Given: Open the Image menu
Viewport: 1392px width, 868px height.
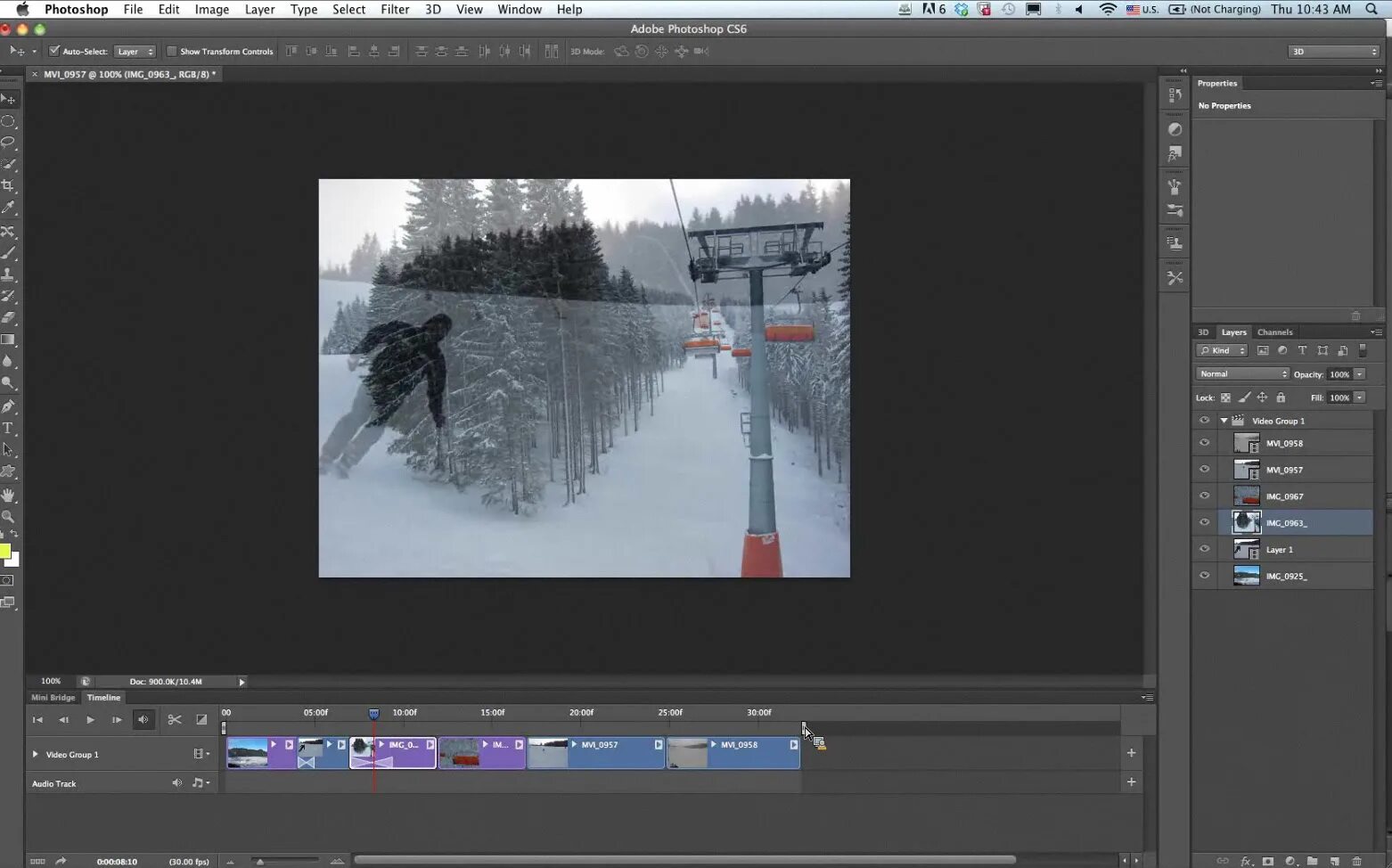Looking at the screenshot, I should click(212, 9).
